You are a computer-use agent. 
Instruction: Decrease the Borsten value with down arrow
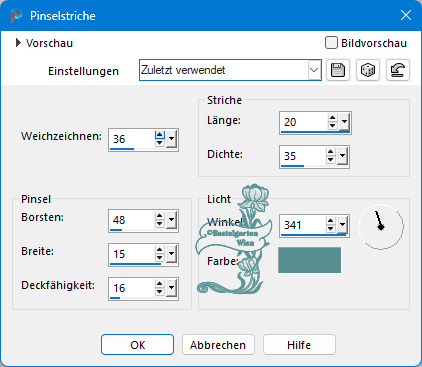point(160,224)
